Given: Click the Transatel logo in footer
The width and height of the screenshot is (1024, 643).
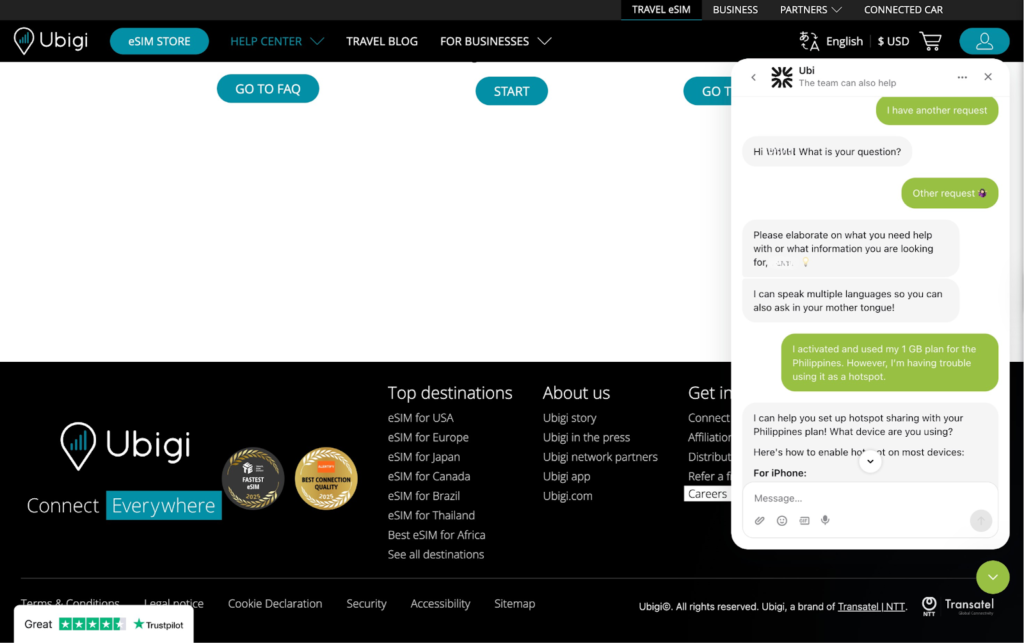Looking at the screenshot, I should tap(957, 606).
